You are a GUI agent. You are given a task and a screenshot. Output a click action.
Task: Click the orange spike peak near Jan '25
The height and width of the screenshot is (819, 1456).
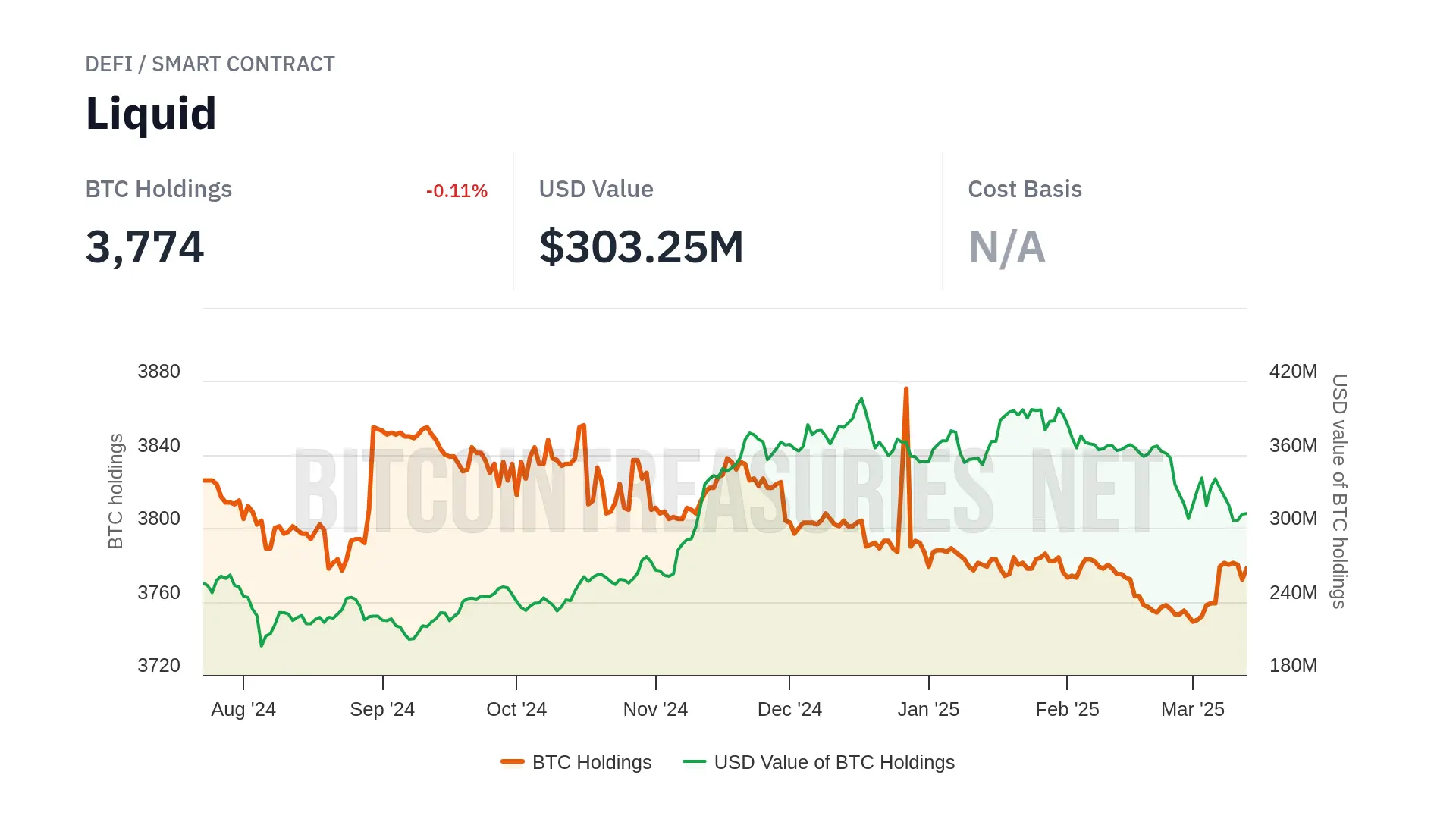point(906,390)
